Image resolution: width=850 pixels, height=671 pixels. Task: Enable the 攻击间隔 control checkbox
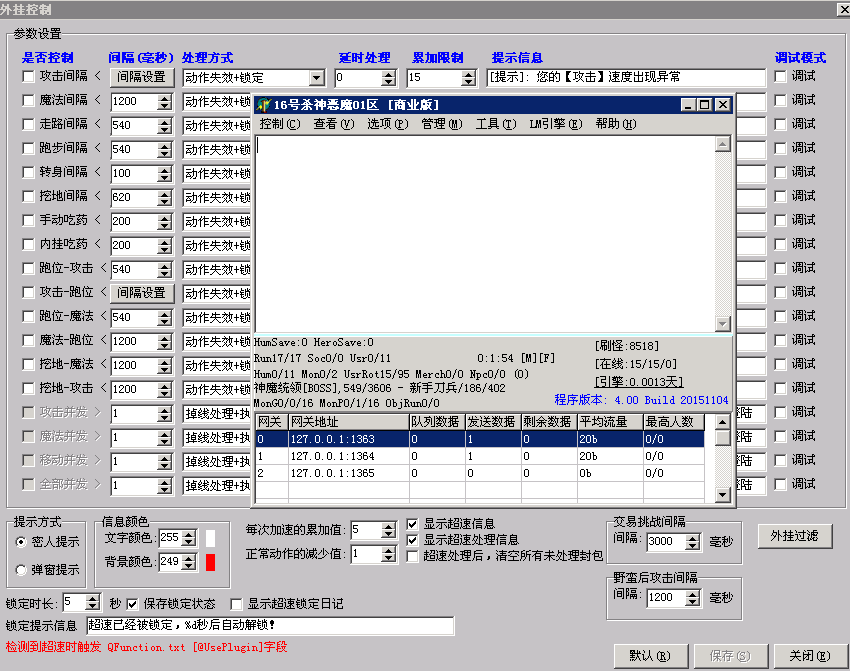(28, 76)
